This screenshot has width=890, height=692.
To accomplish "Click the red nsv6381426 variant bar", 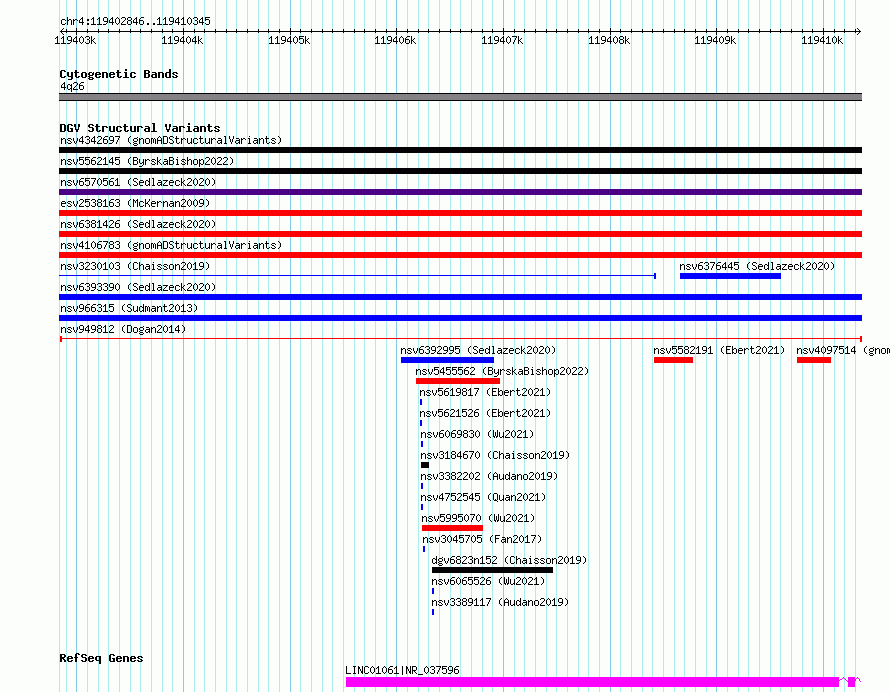I will pos(460,234).
